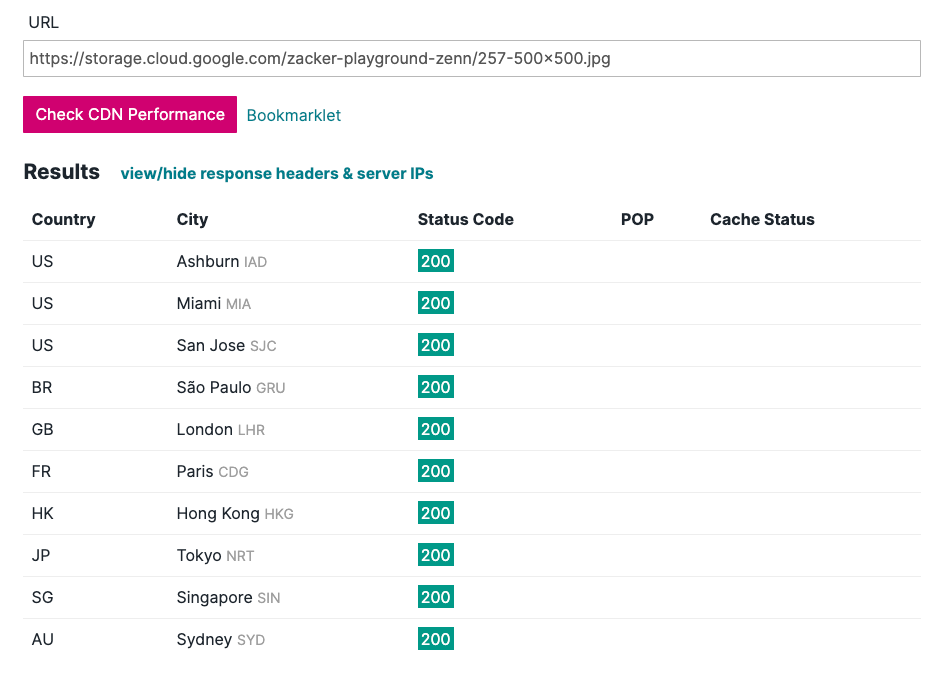Click the AU country cell
952x685 pixels.
(x=42, y=639)
